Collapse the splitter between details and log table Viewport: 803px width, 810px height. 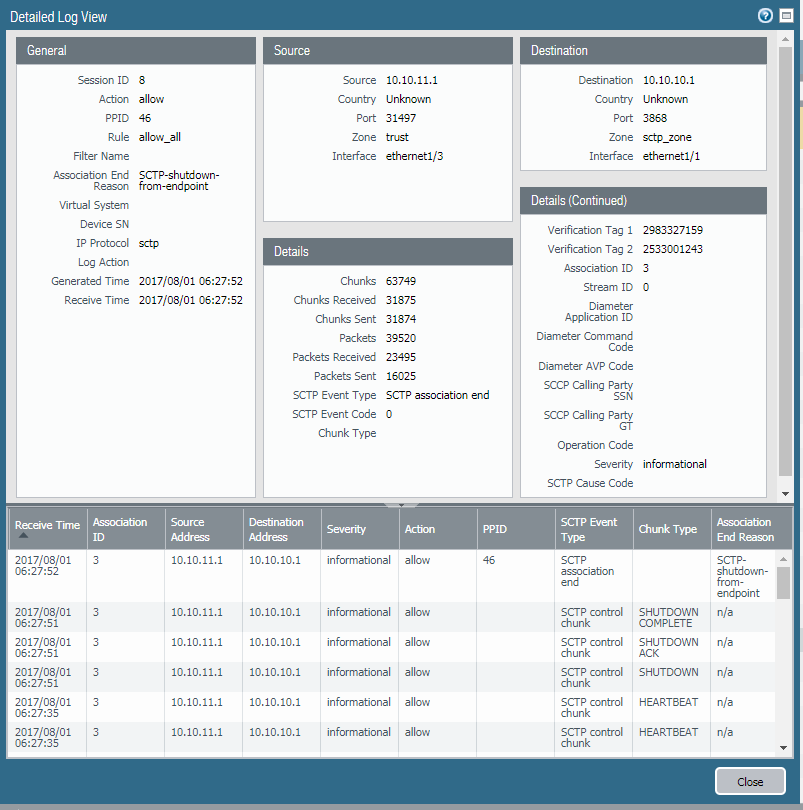tap(400, 504)
